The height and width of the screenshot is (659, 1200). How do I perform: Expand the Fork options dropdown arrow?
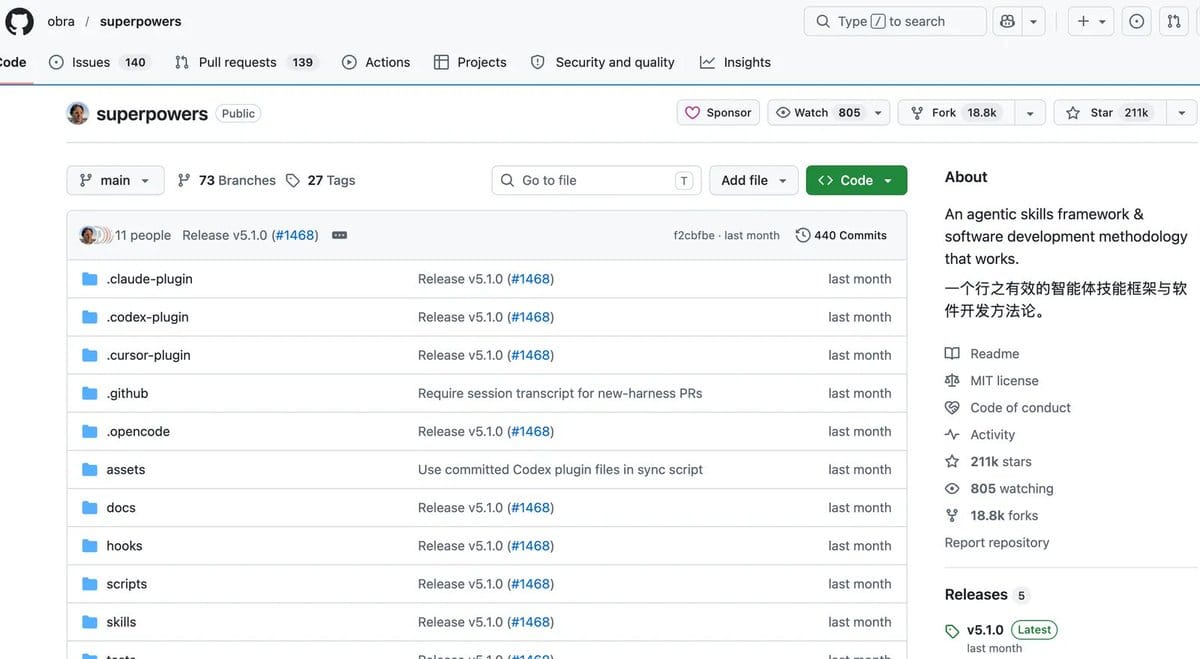(x=1030, y=113)
